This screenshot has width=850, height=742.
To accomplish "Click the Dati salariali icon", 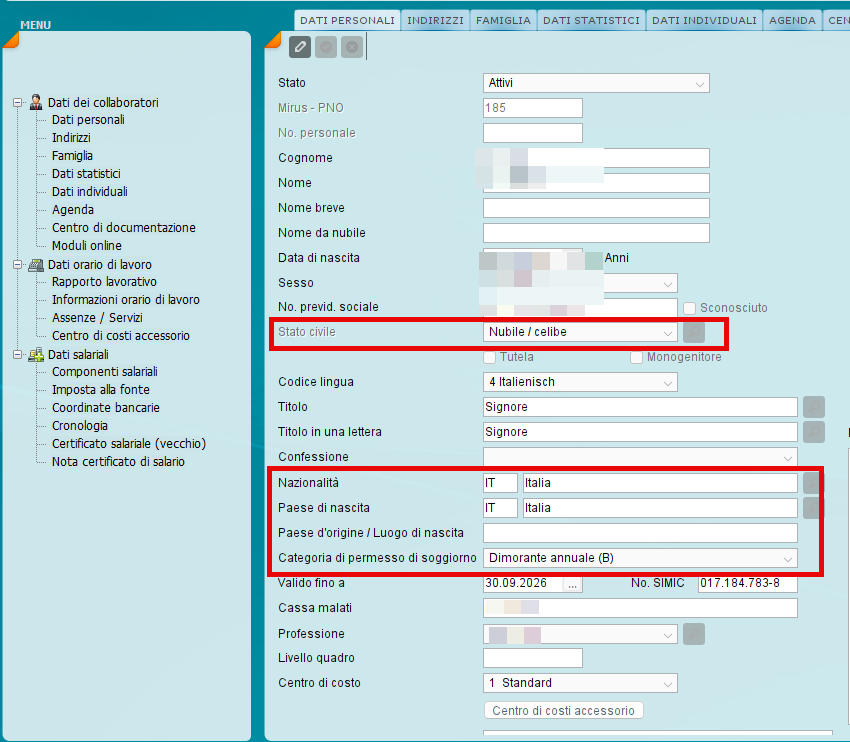I will [36, 354].
